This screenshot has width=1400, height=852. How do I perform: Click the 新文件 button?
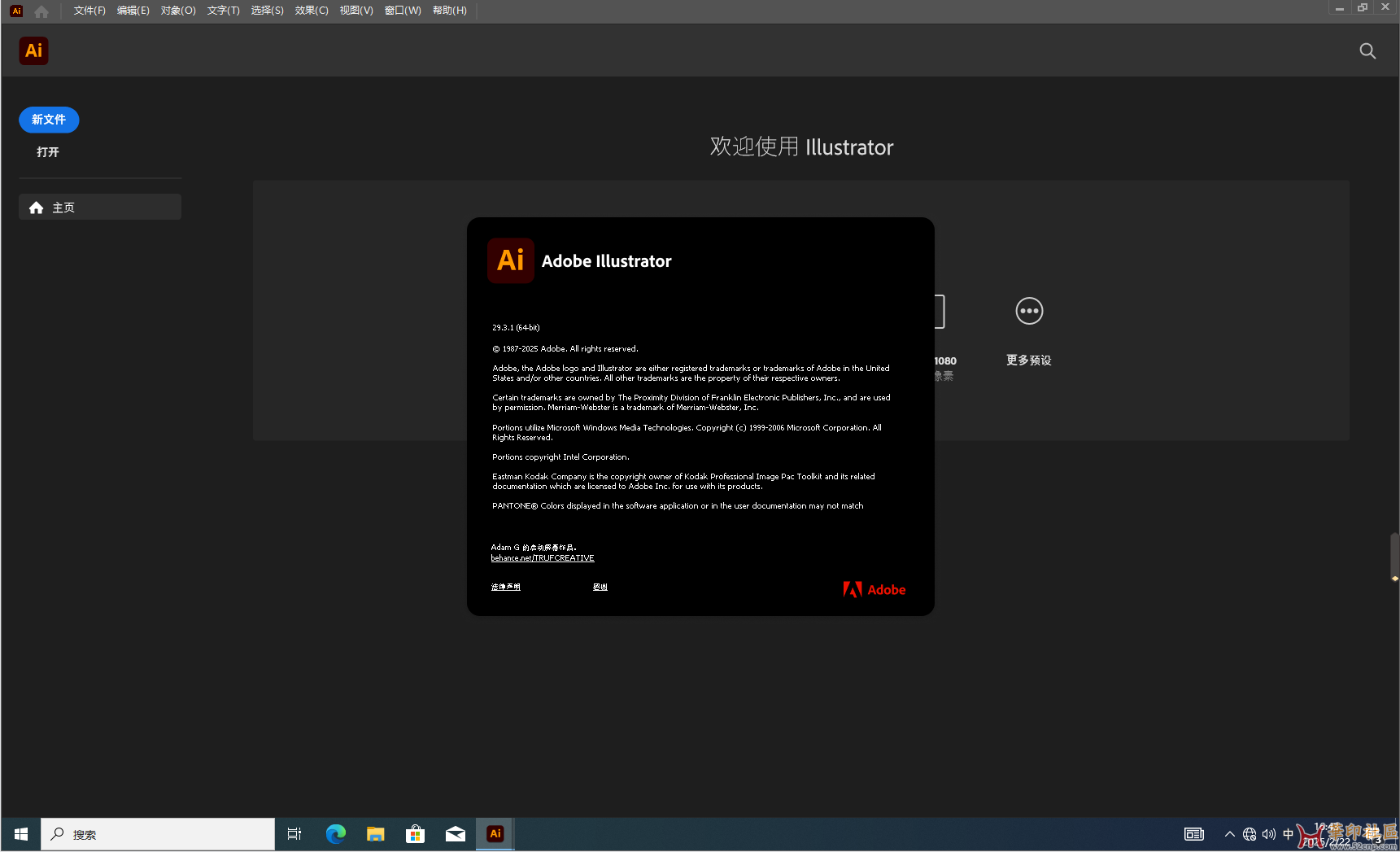49,120
